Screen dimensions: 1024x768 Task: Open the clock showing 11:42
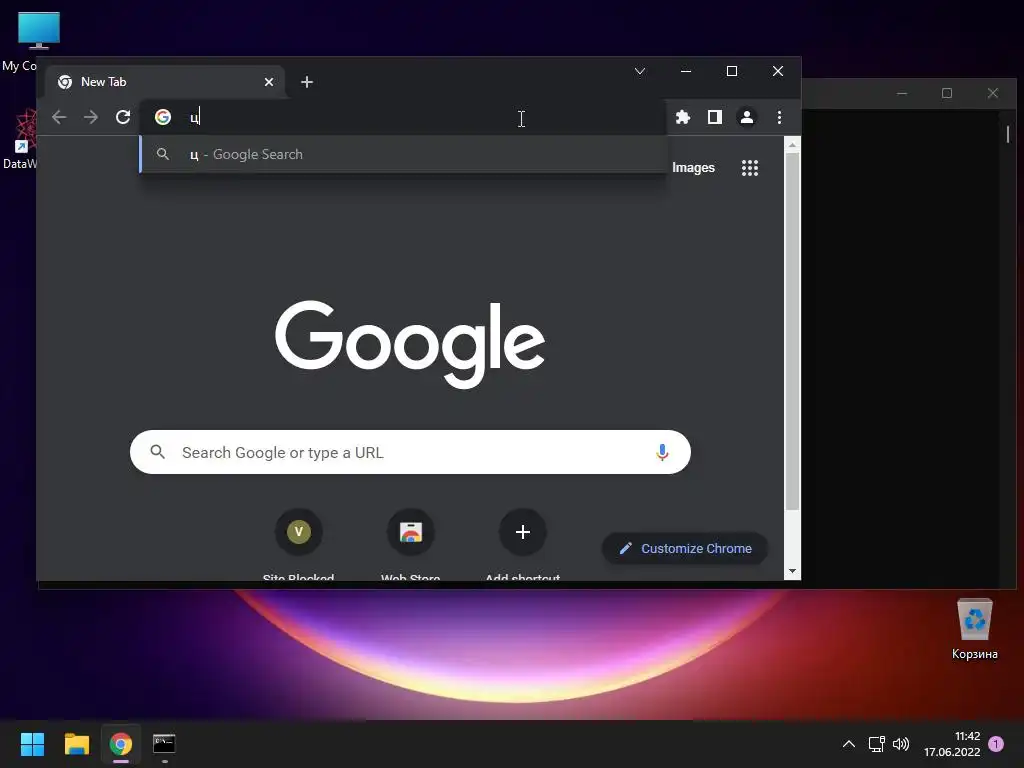pyautogui.click(x=952, y=744)
